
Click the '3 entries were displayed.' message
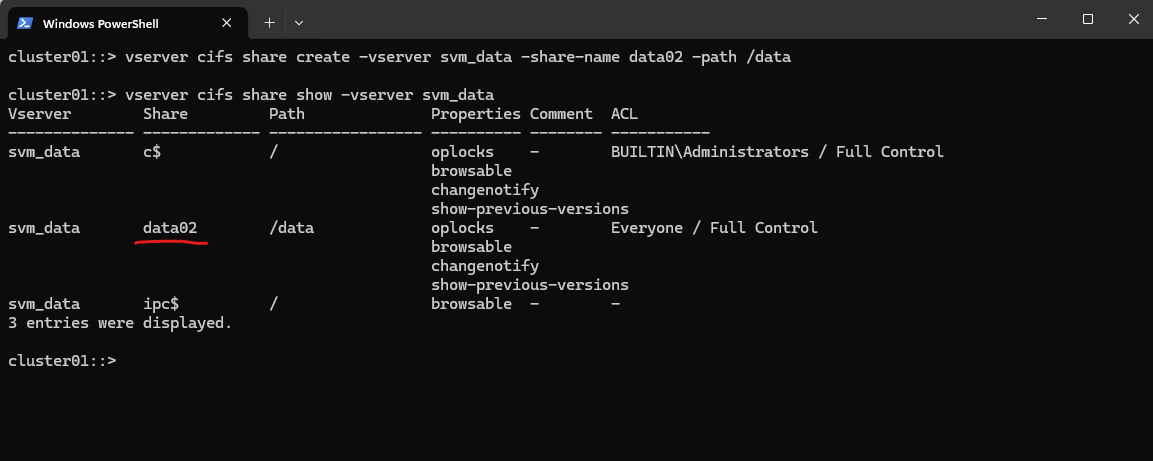tap(120, 323)
